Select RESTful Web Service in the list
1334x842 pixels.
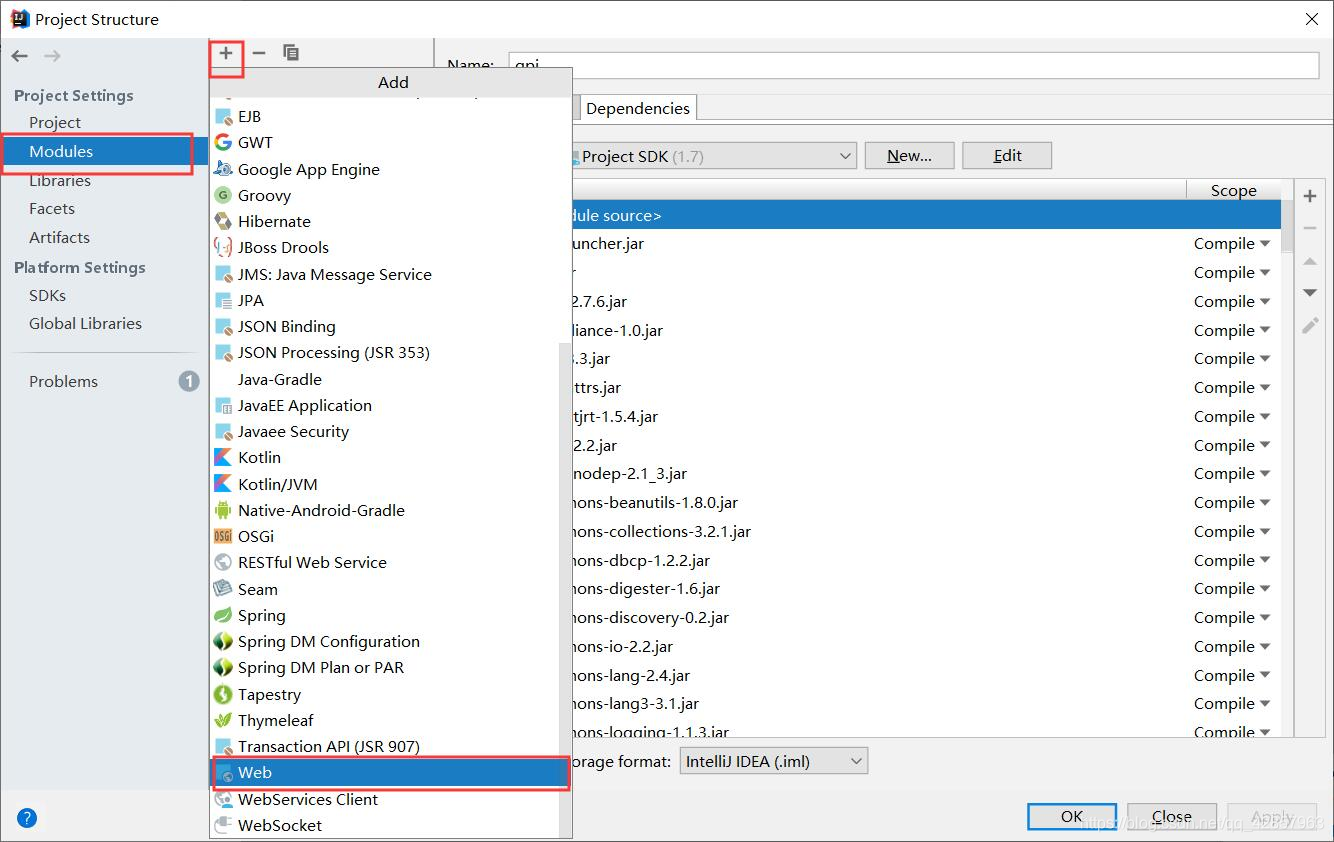[385, 562]
